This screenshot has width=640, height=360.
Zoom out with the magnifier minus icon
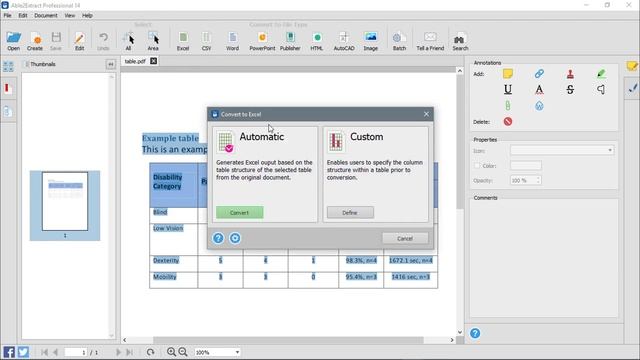tap(183, 352)
